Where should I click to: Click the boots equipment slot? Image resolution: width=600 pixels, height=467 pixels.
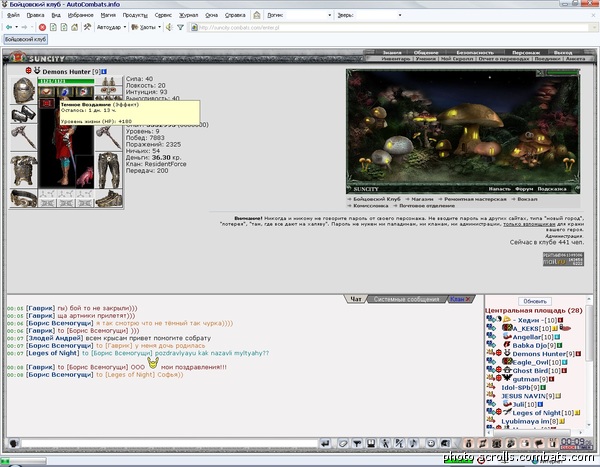(x=109, y=198)
